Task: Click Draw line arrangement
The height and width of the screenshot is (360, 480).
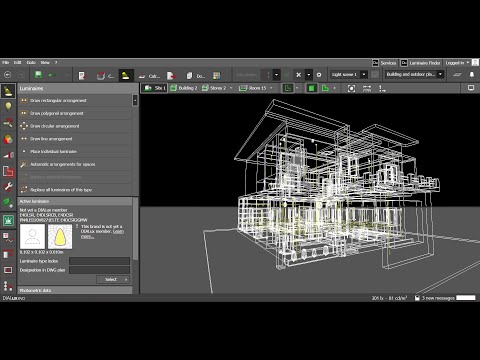Action: click(75, 139)
